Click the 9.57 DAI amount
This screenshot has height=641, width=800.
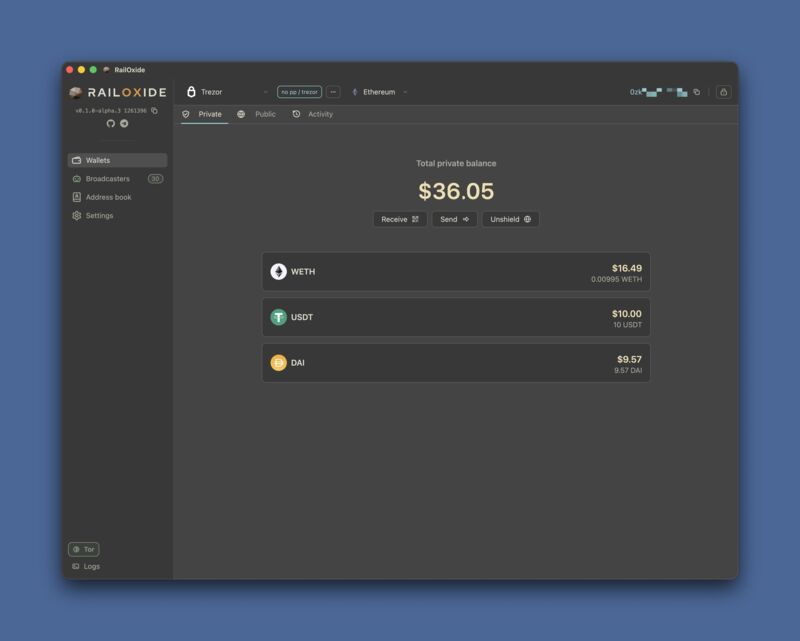pyautogui.click(x=628, y=371)
